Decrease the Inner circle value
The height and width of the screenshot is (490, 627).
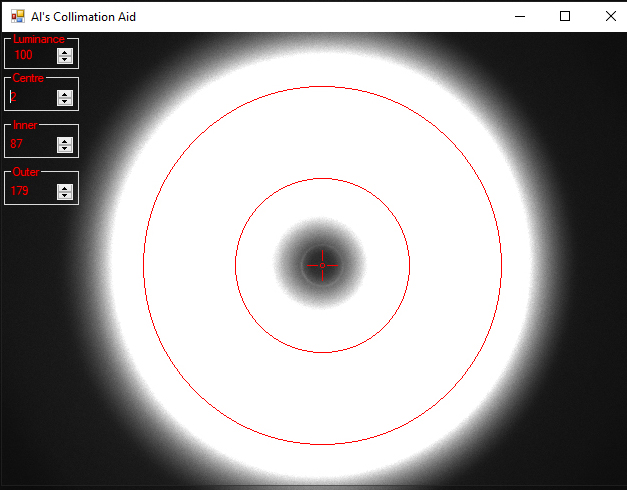point(65,148)
